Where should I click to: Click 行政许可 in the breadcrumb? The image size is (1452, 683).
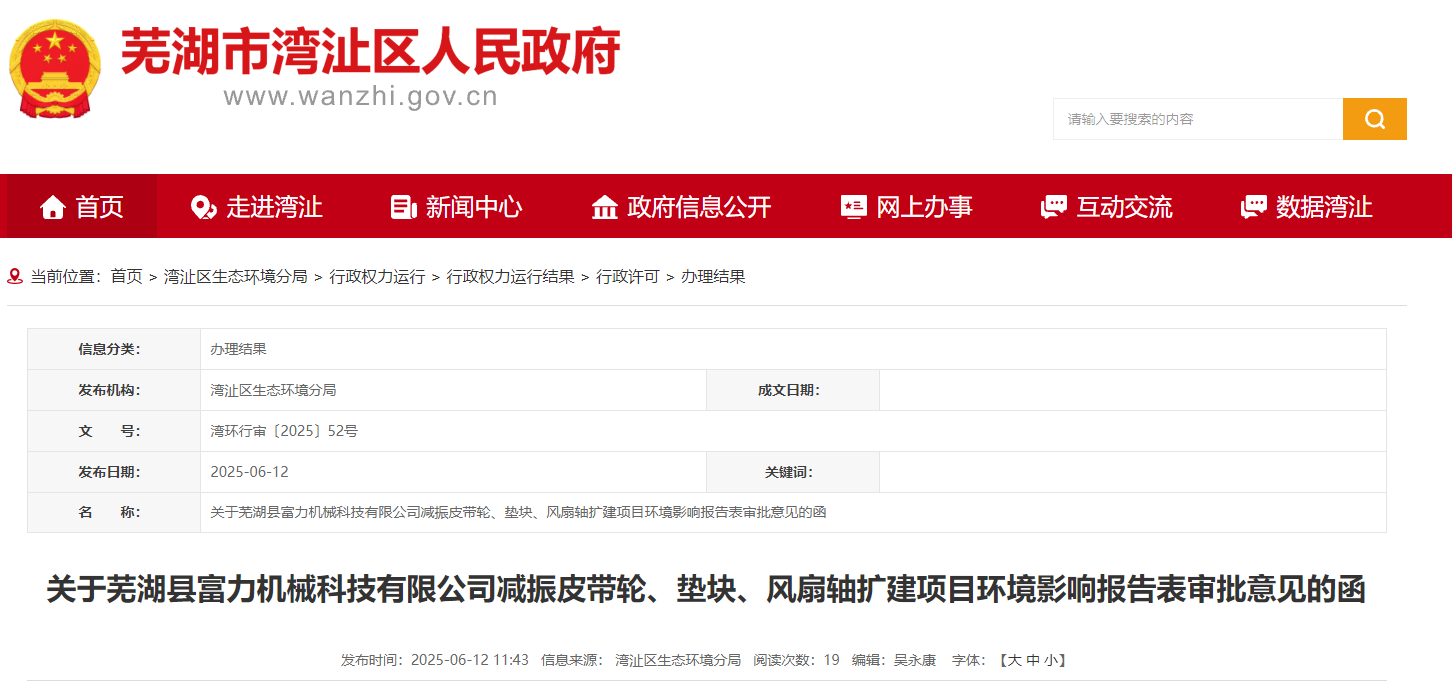coord(627,277)
